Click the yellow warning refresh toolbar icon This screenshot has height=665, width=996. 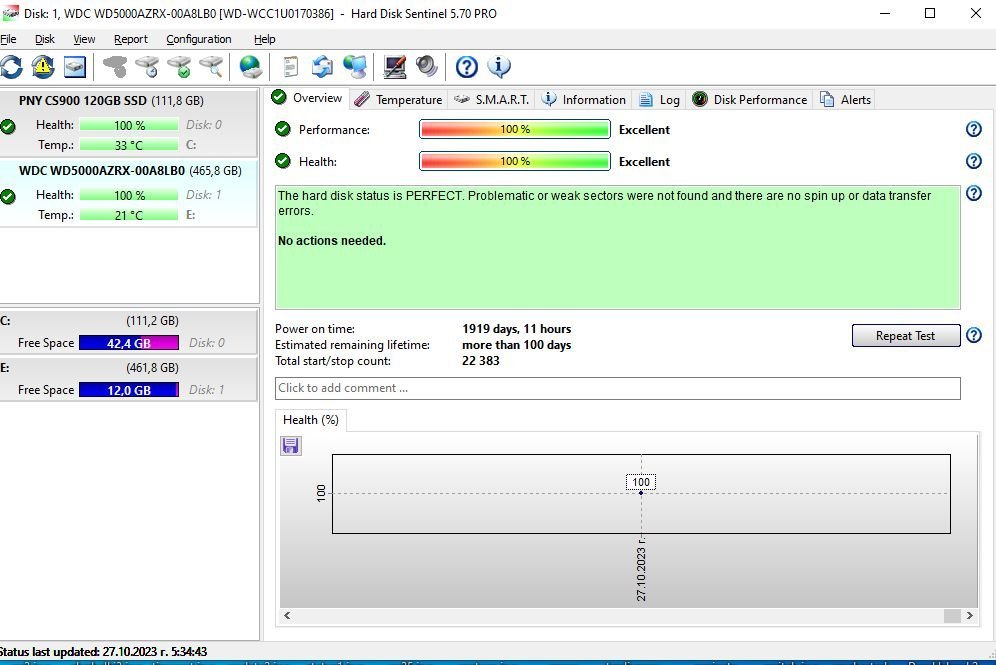tap(43, 67)
